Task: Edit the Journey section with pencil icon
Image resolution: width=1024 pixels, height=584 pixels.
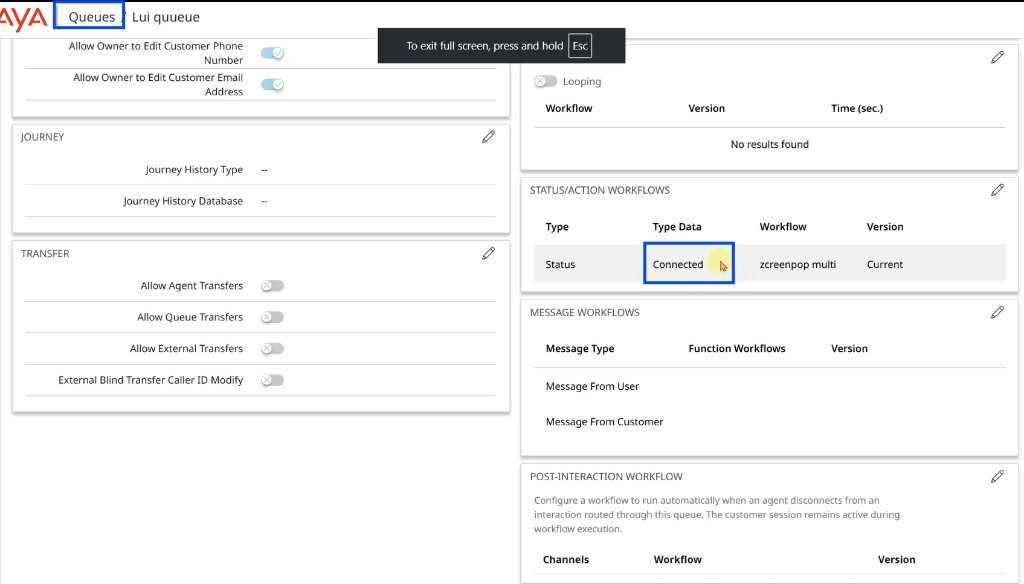Action: pos(488,137)
